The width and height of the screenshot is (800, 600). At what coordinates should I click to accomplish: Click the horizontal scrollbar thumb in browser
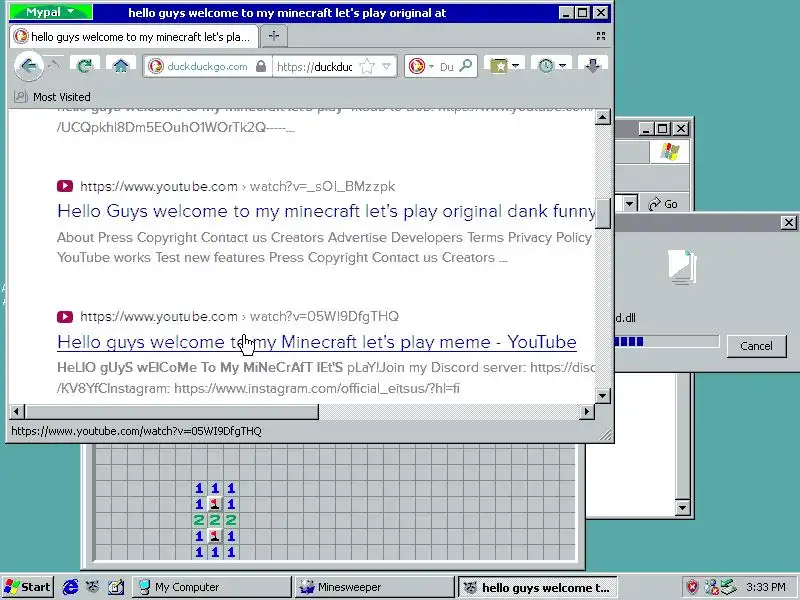171,411
